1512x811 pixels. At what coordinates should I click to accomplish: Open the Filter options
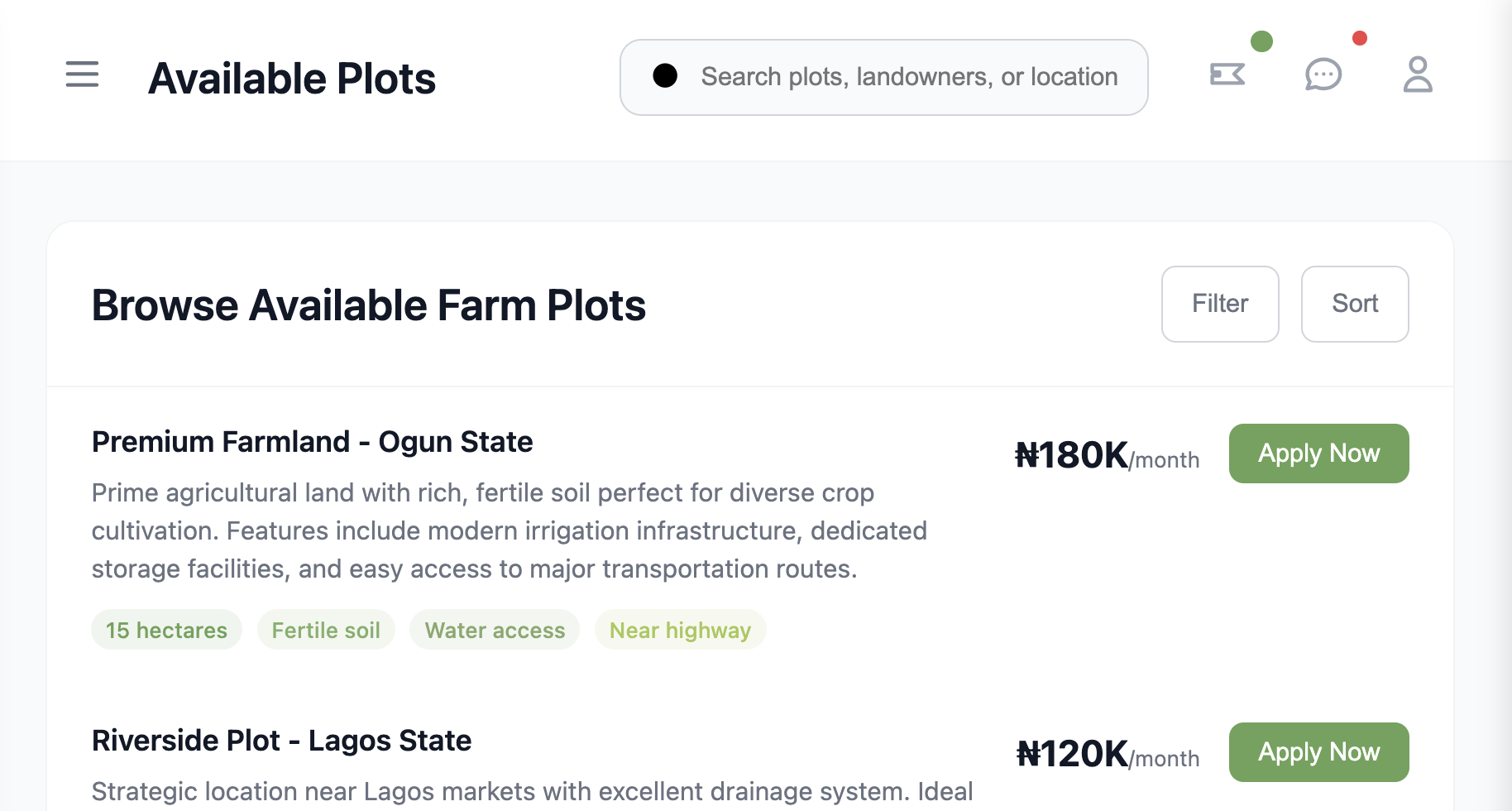pyautogui.click(x=1219, y=304)
